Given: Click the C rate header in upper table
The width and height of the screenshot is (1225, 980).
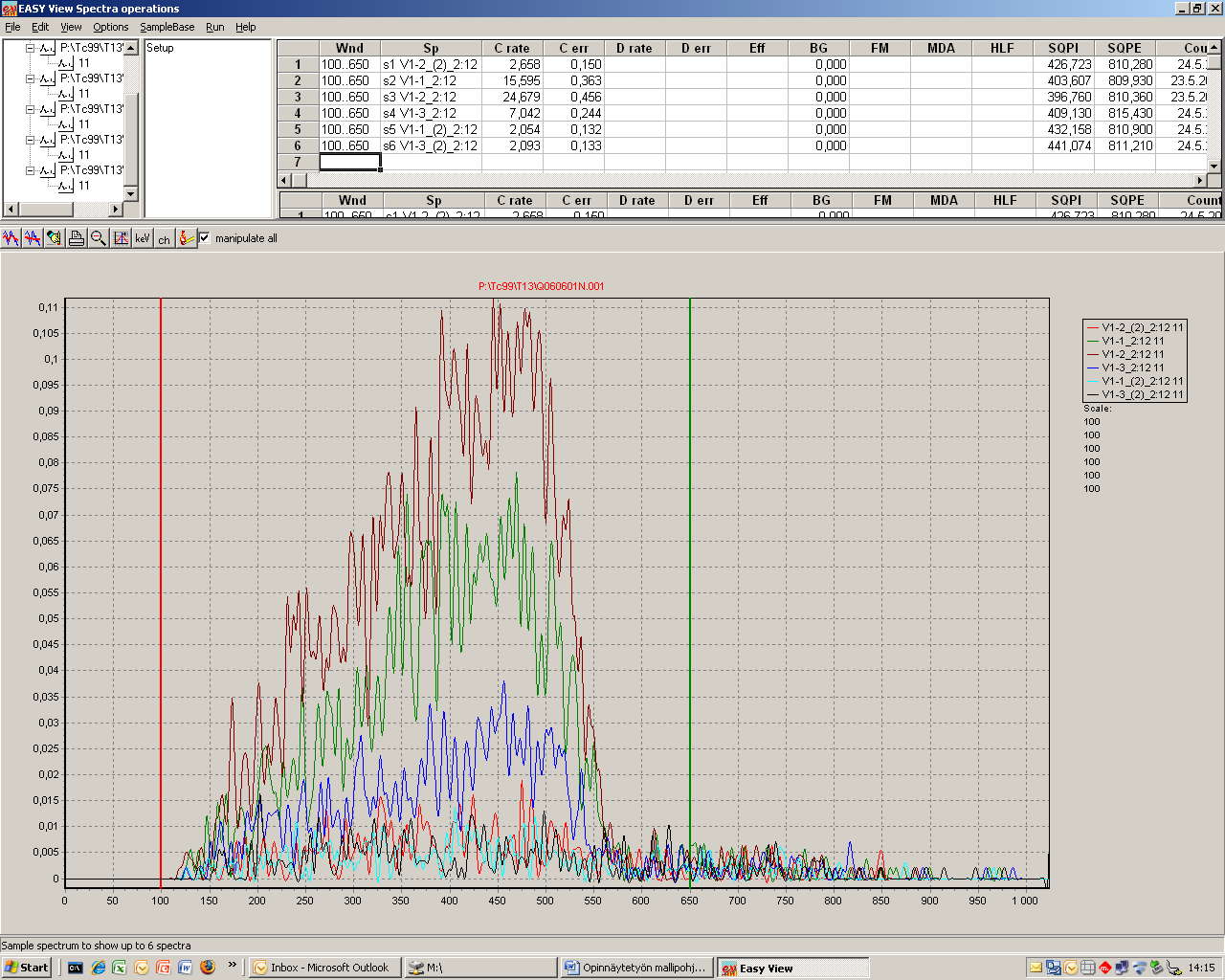Looking at the screenshot, I should coord(512,48).
